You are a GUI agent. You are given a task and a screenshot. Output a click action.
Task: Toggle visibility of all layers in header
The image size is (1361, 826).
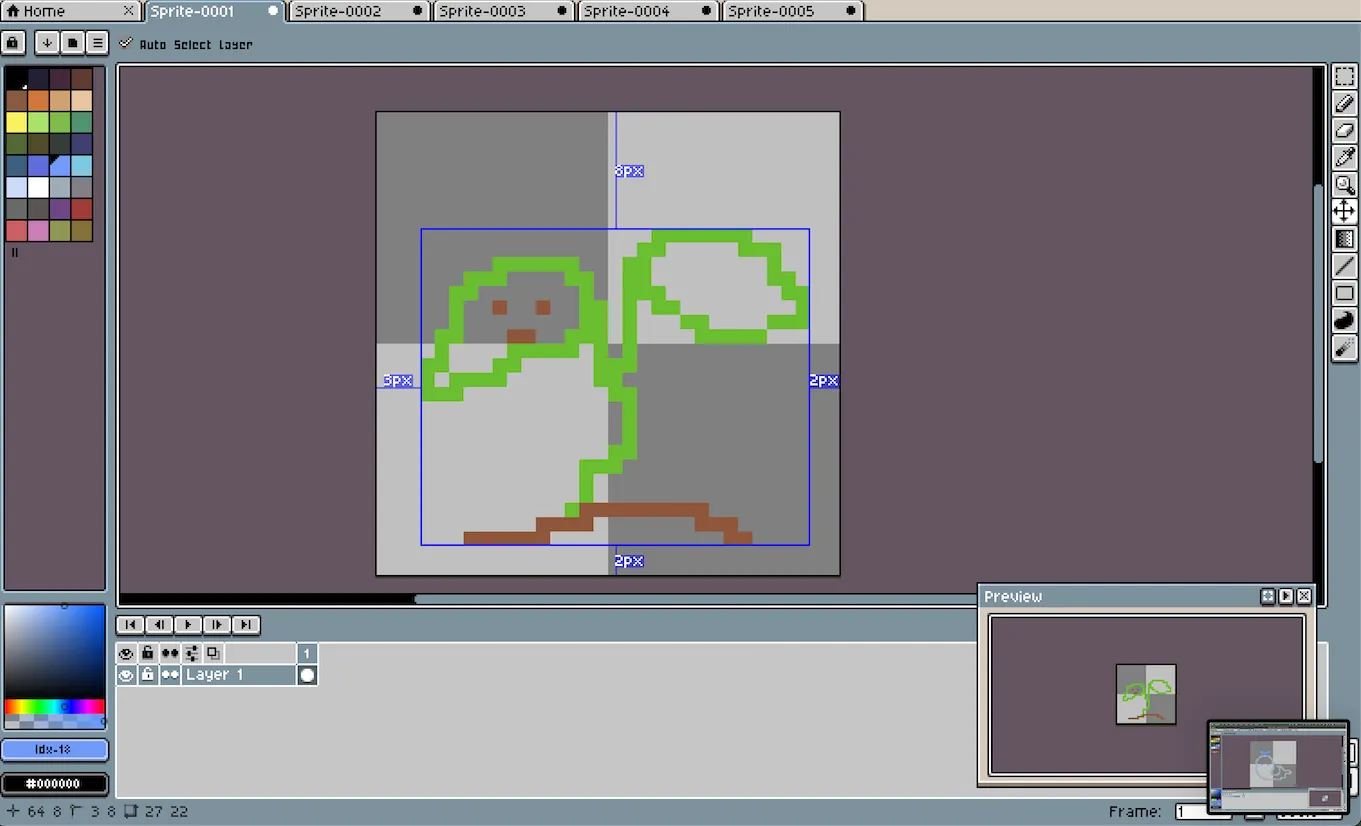(x=127, y=653)
